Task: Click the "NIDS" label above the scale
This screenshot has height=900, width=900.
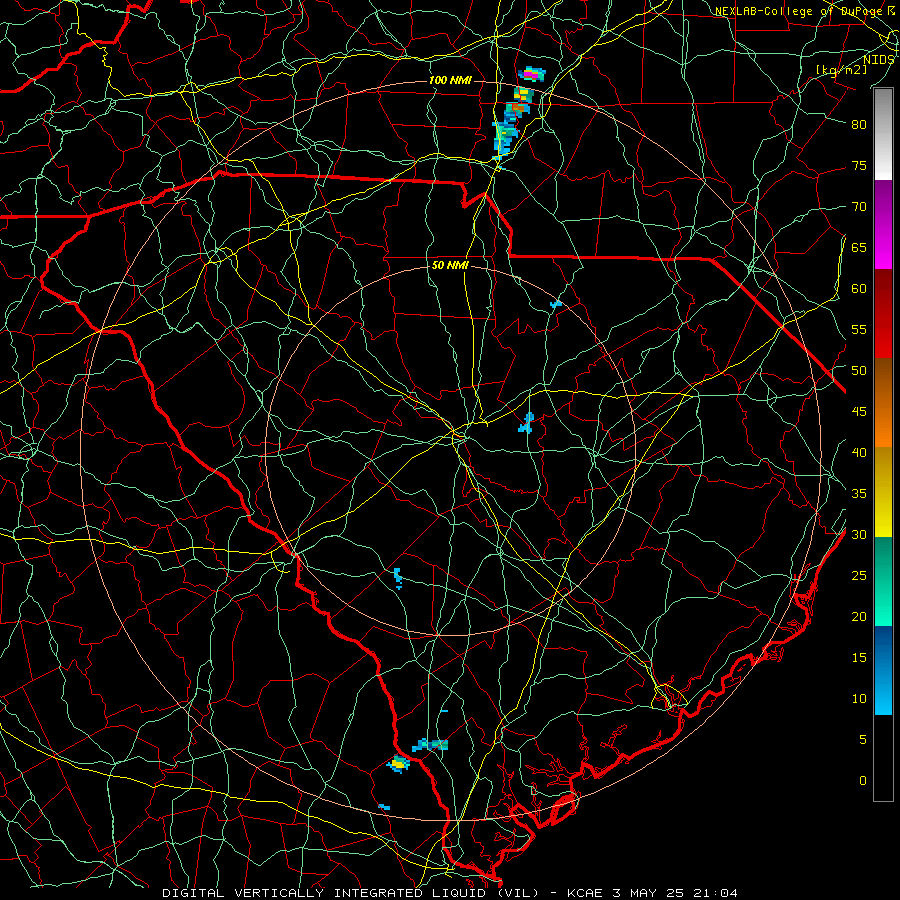Action: click(878, 60)
